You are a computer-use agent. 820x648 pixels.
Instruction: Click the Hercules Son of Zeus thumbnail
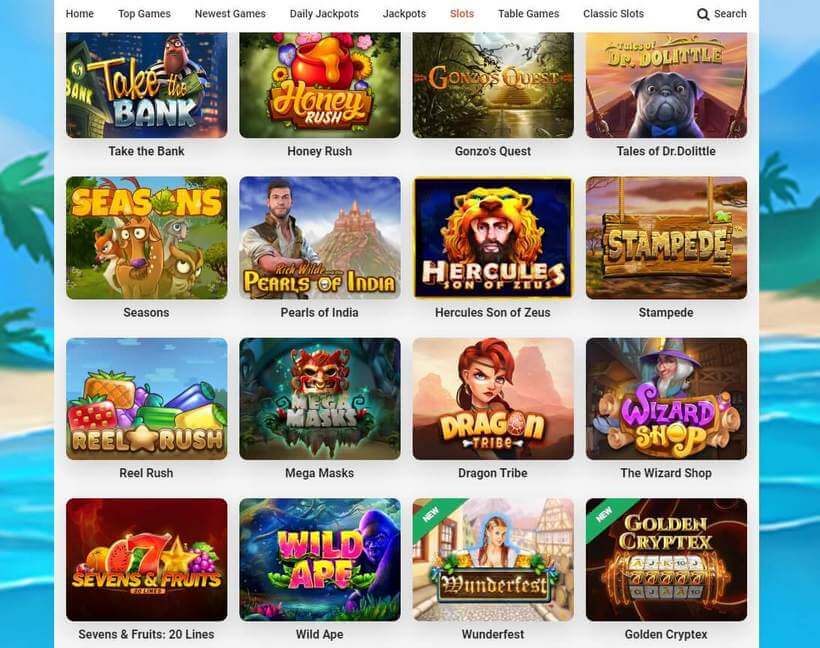click(493, 238)
